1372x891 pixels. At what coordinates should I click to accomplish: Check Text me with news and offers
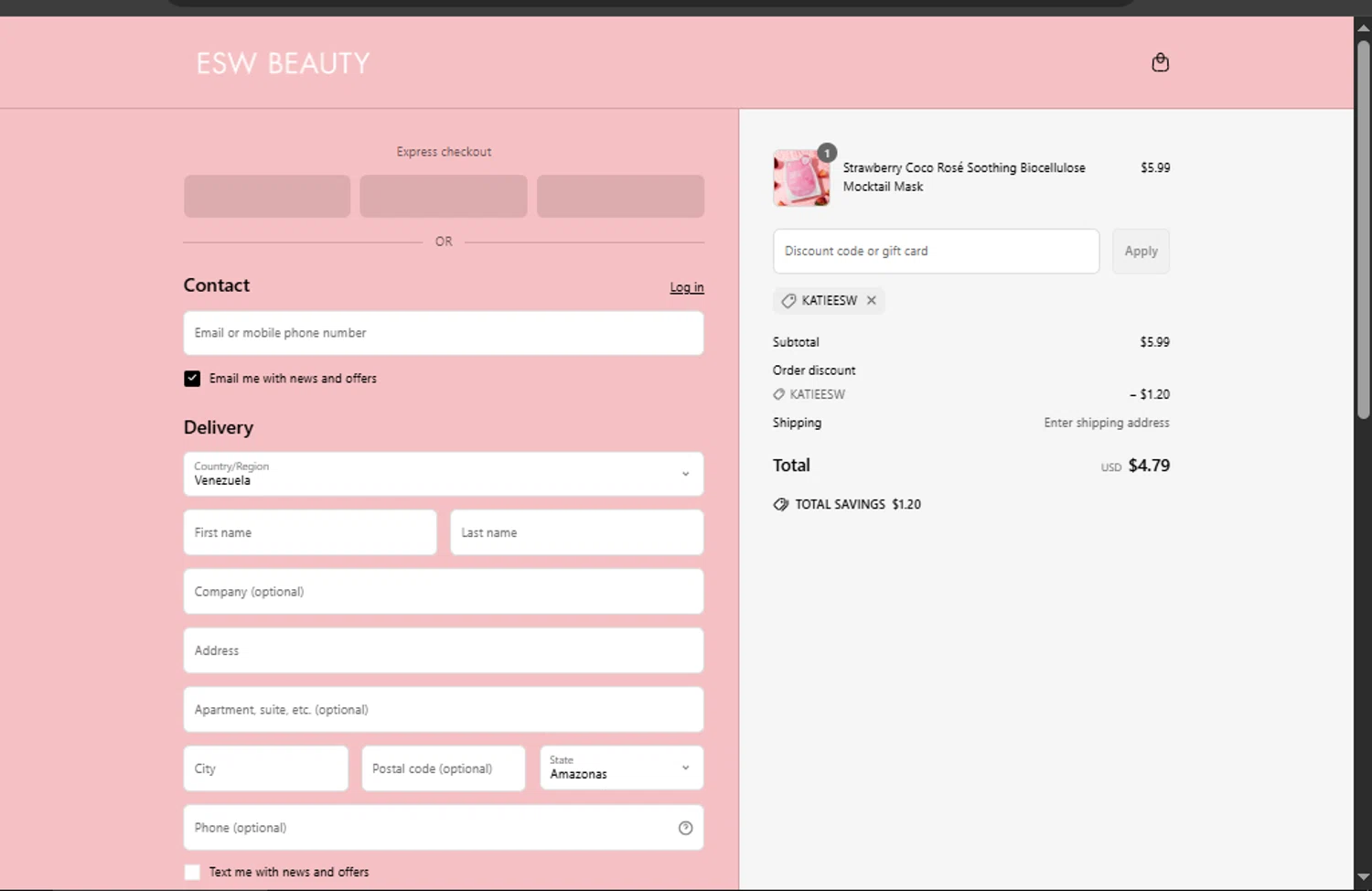[192, 873]
